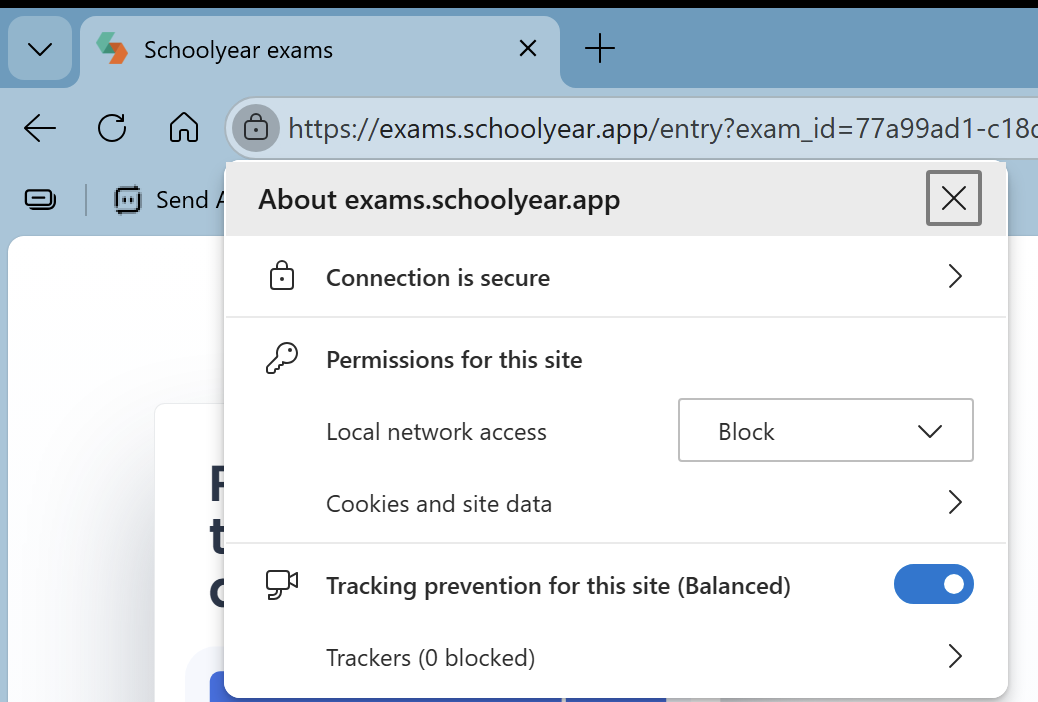The width and height of the screenshot is (1038, 702).
Task: Go to the home page
Action: click(183, 128)
